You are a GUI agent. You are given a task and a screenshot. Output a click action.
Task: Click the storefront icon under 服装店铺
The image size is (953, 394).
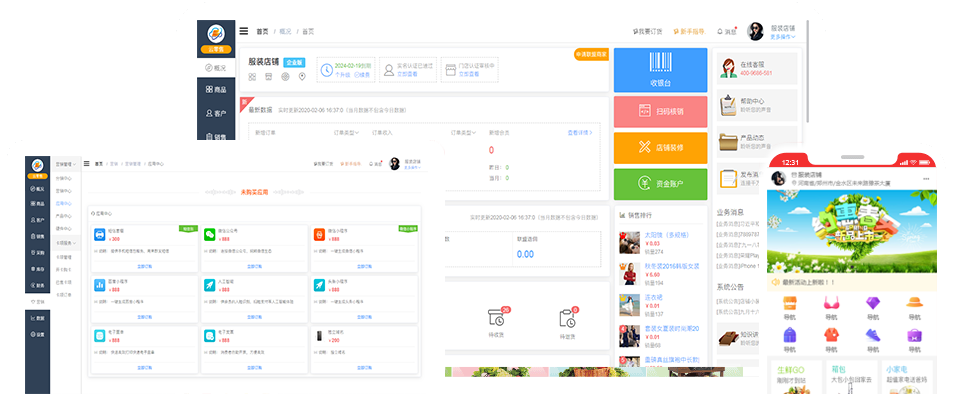click(x=269, y=76)
